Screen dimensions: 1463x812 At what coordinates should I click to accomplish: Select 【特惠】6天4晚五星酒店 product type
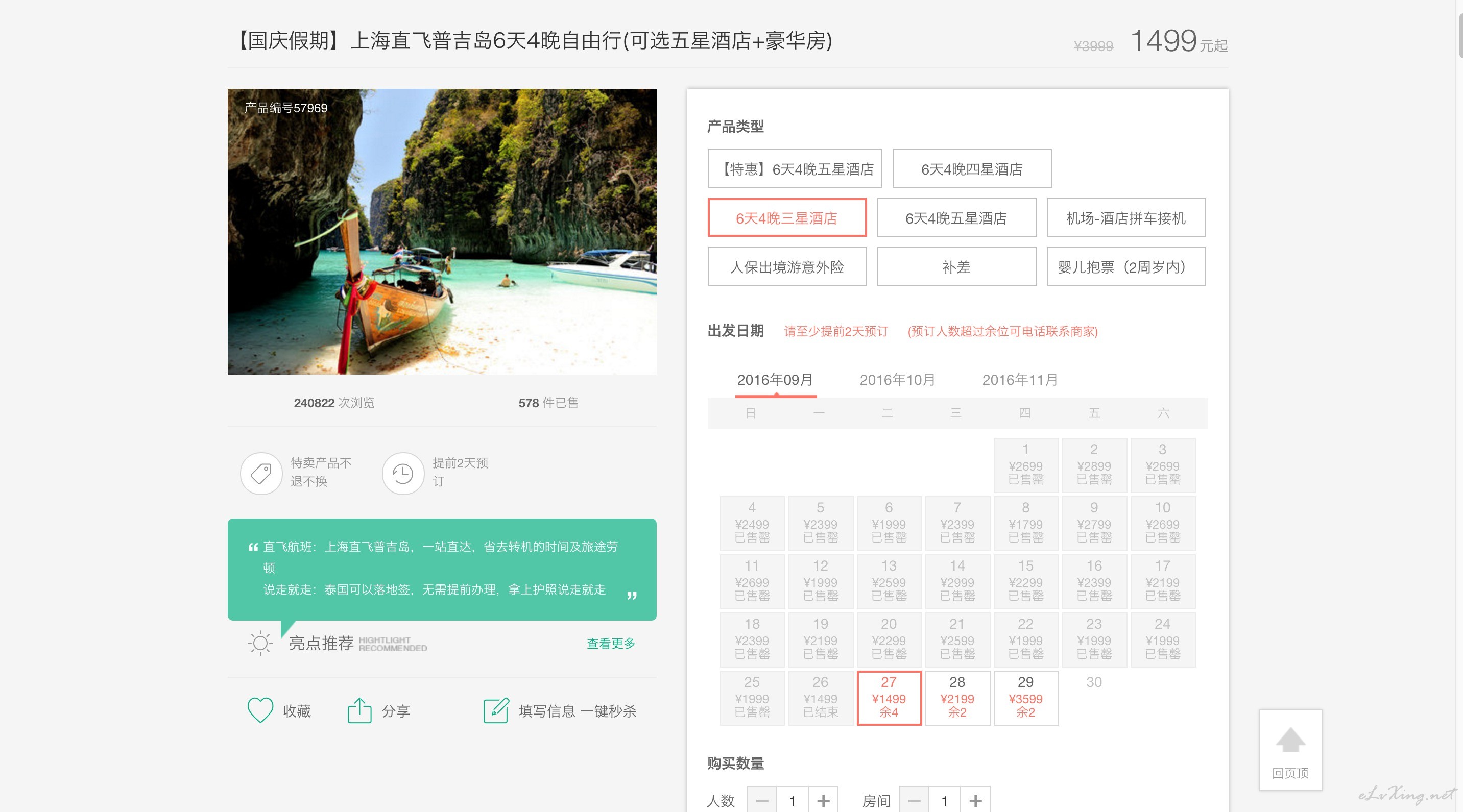[795, 168]
